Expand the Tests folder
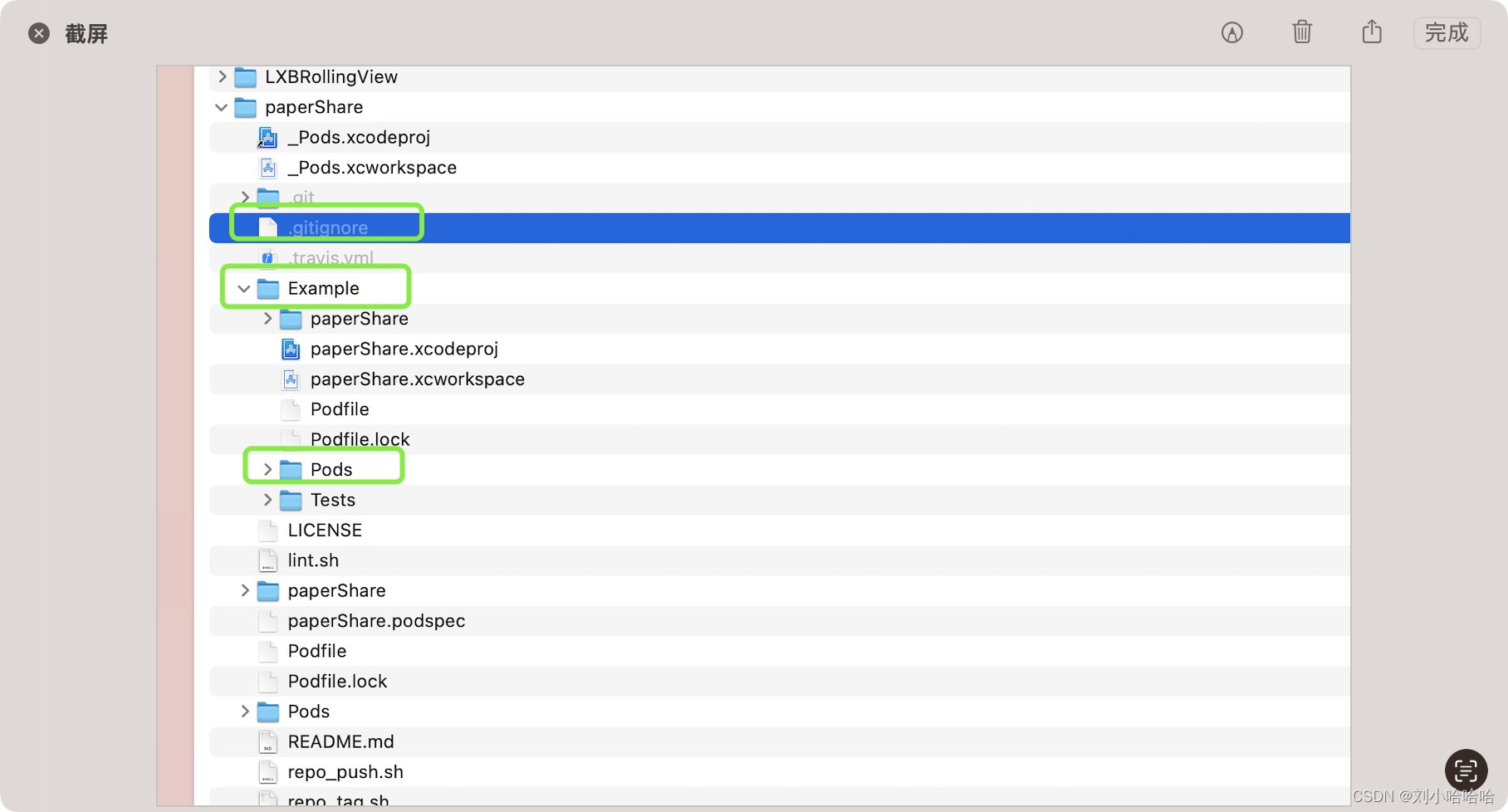 (267, 500)
